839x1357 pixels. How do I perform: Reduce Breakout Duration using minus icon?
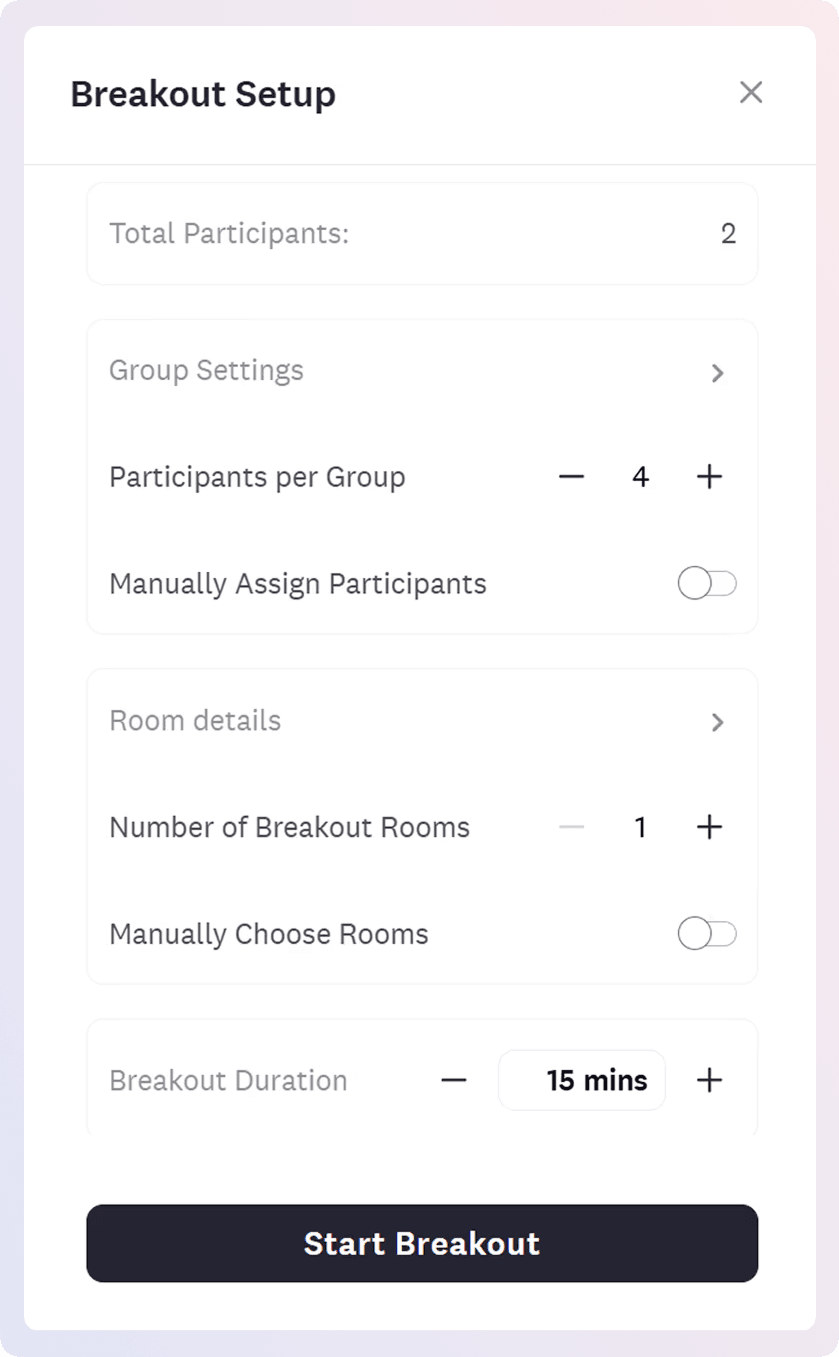coord(454,1080)
